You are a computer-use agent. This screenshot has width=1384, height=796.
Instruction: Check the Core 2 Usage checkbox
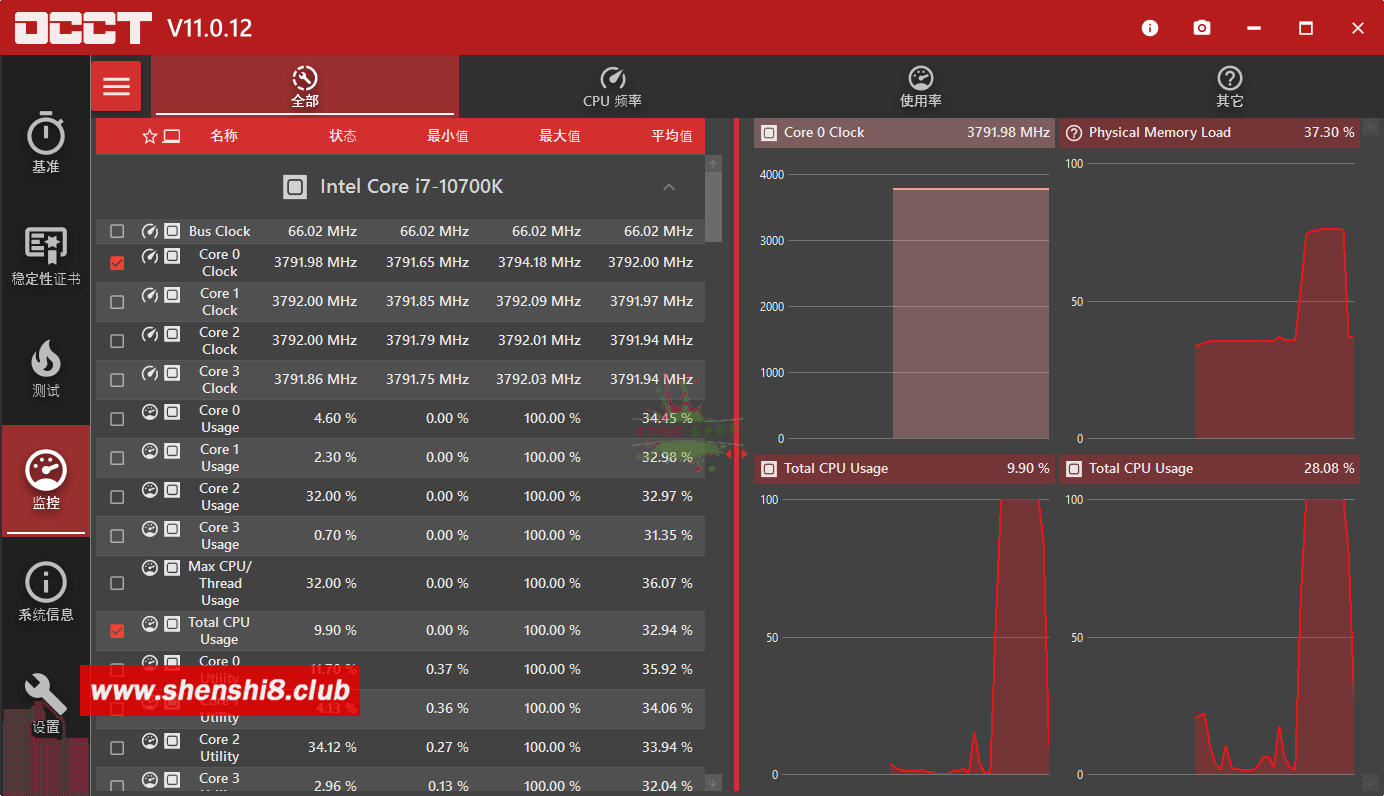pyautogui.click(x=117, y=497)
